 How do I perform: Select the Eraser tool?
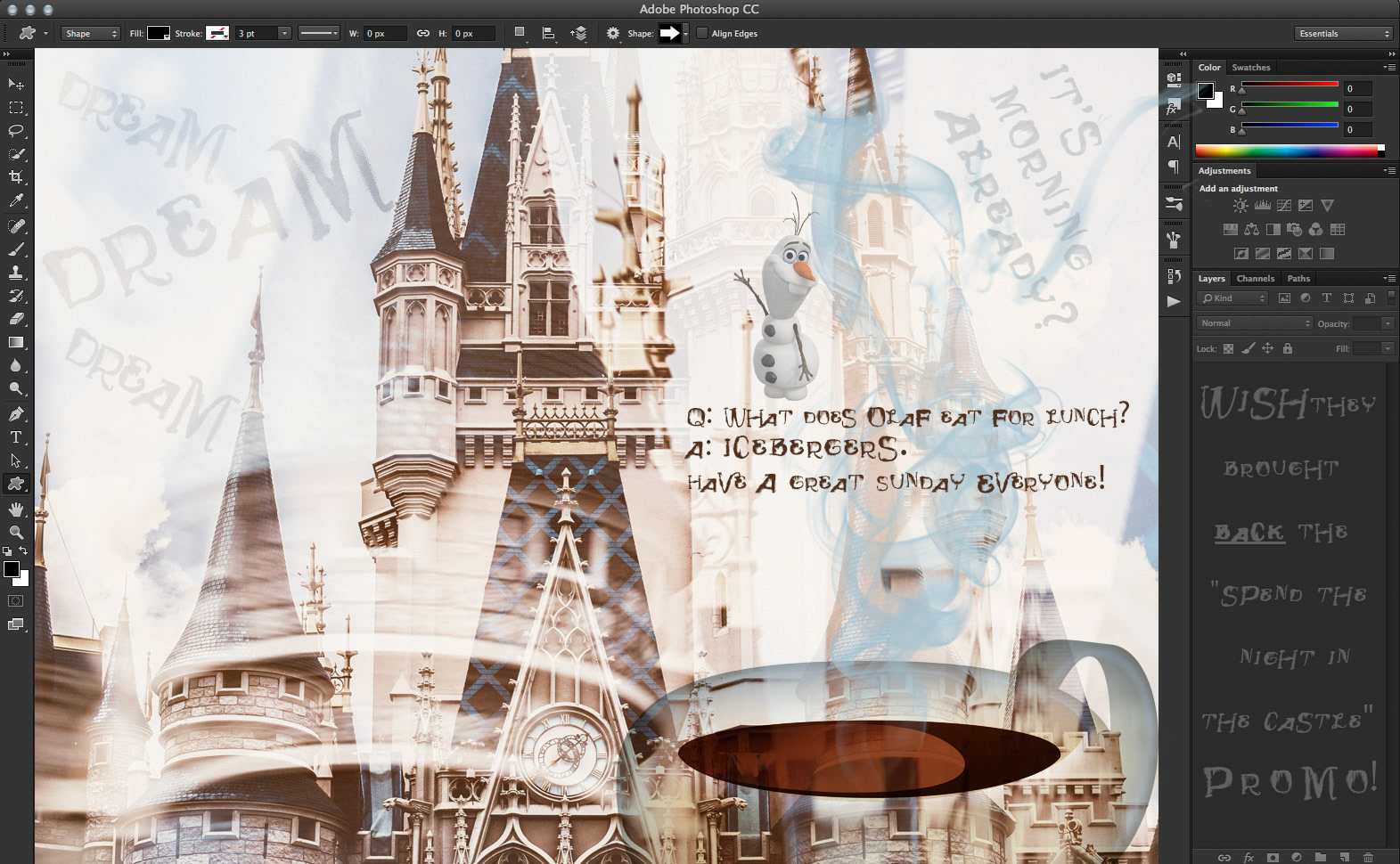[16, 319]
